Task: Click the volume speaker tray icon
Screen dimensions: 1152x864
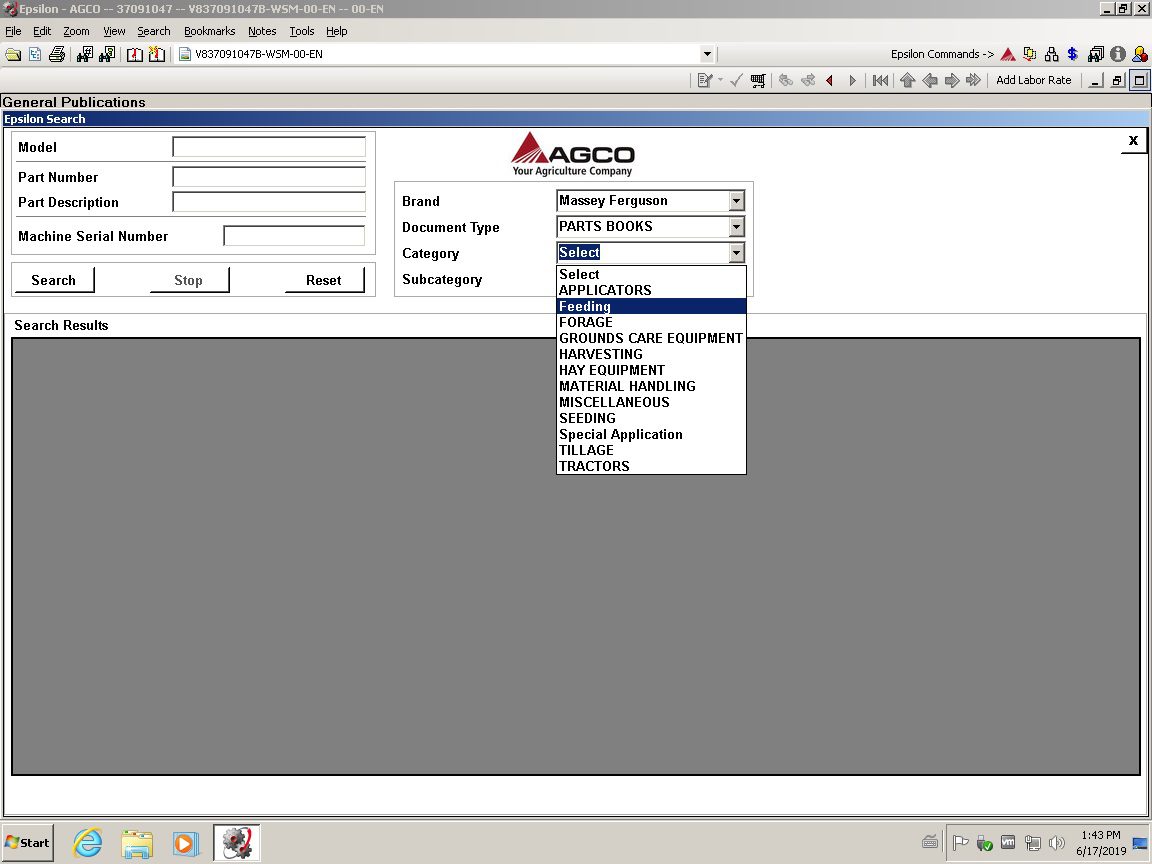Action: pos(1056,843)
